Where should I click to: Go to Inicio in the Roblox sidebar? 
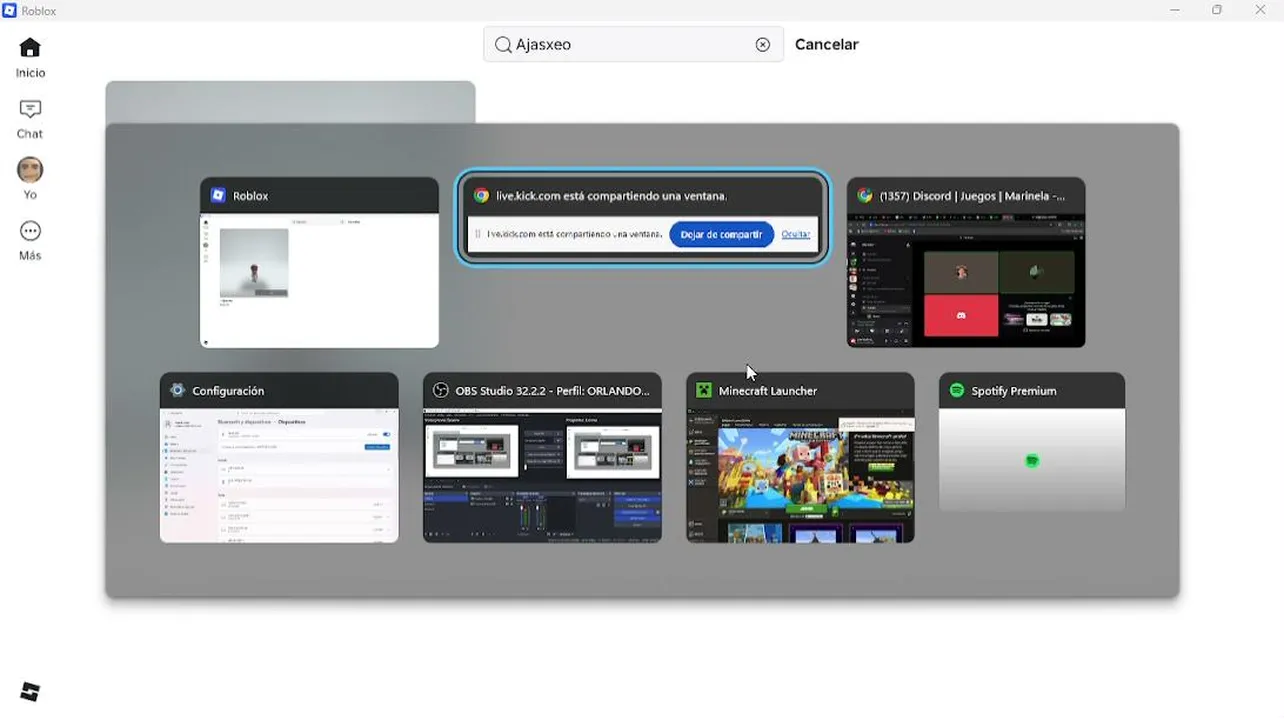coord(30,57)
